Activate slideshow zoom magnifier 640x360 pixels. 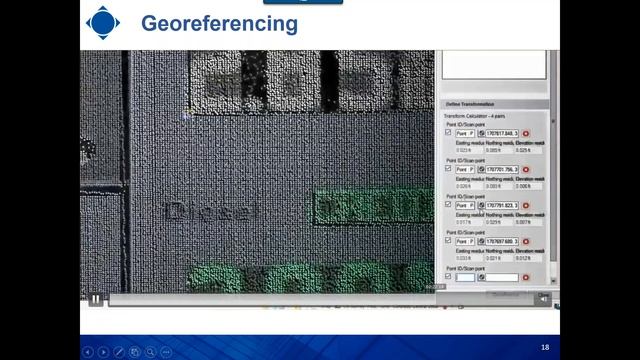[x=150, y=352]
